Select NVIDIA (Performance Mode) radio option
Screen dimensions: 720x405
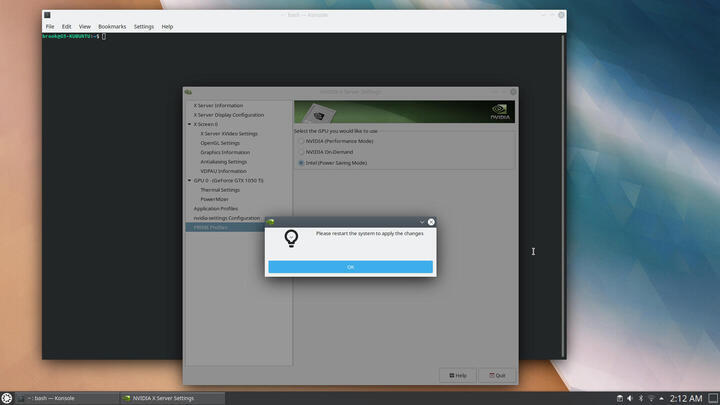pyautogui.click(x=301, y=141)
